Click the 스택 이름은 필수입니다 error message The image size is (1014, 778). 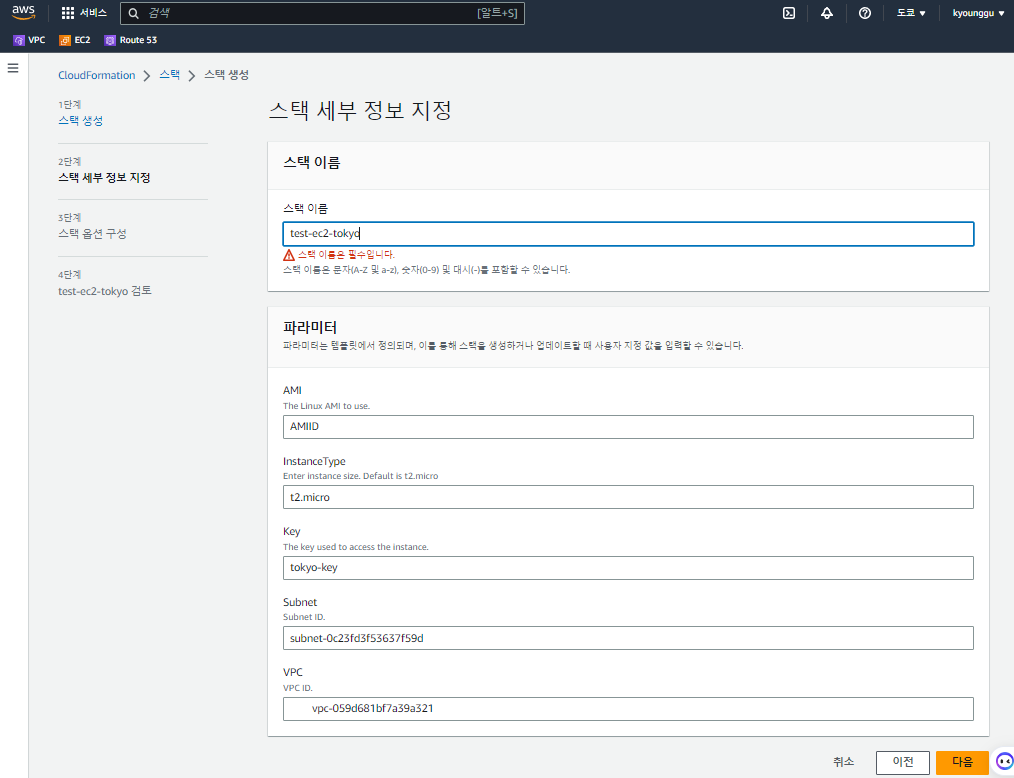tap(346, 255)
